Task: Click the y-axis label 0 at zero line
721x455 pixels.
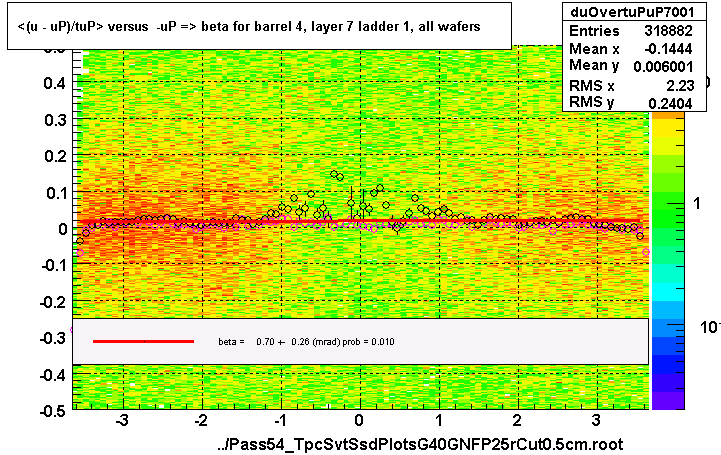Action: click(x=63, y=229)
